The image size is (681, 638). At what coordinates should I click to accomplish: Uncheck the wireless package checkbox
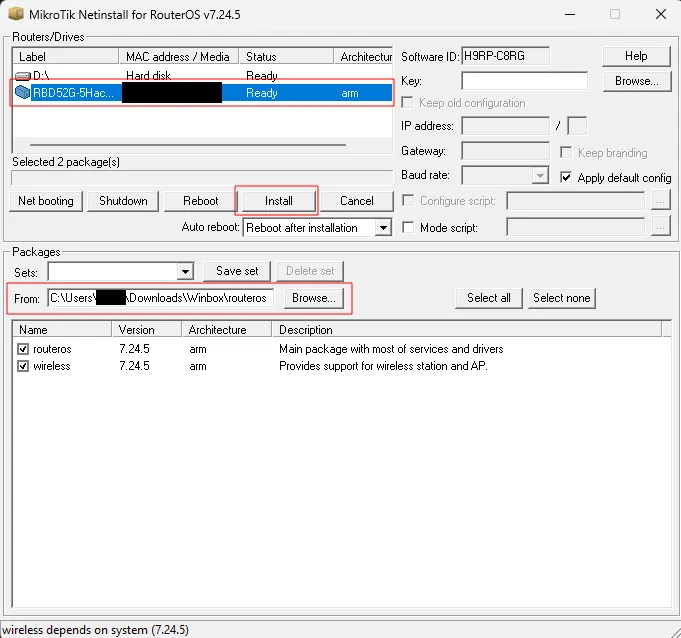(23, 366)
